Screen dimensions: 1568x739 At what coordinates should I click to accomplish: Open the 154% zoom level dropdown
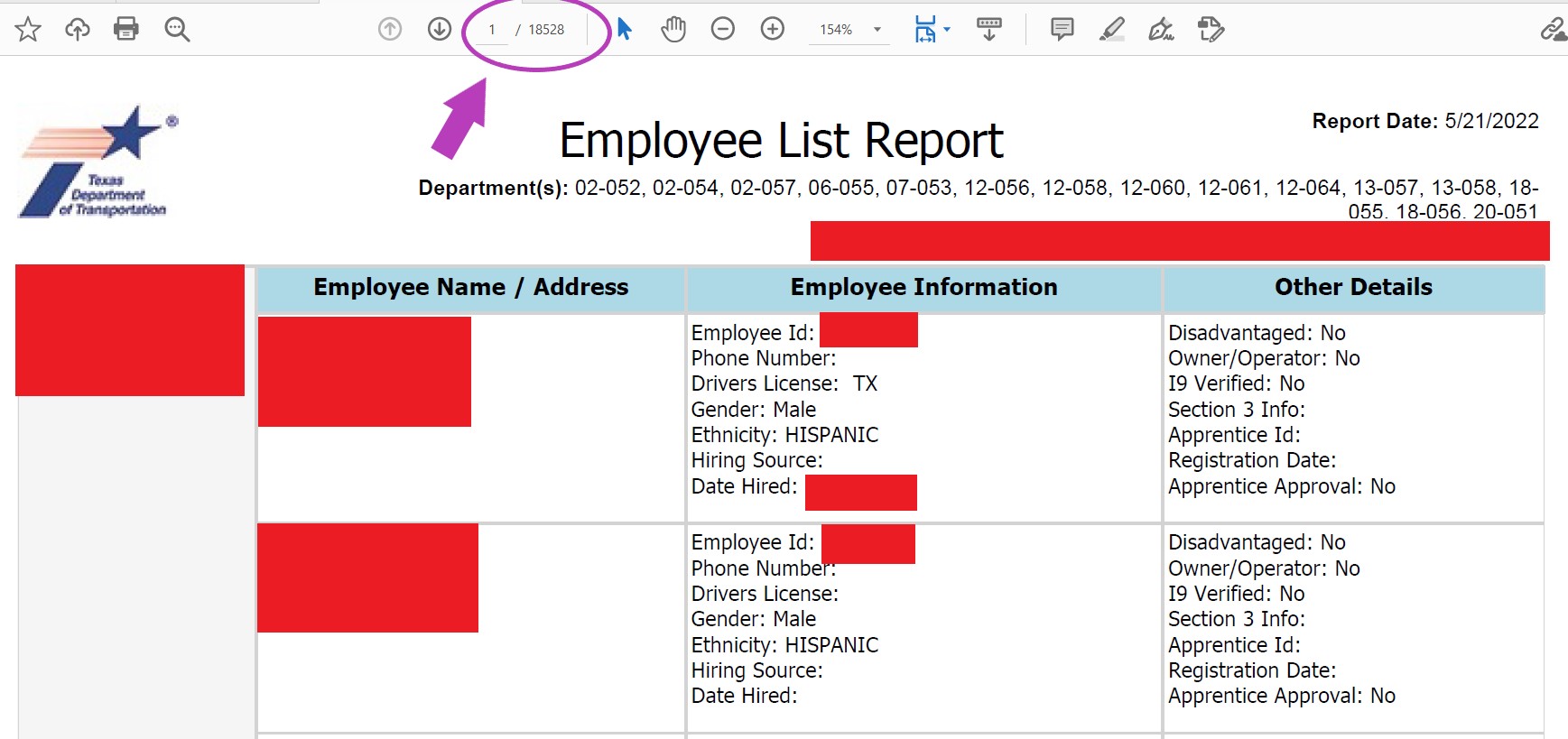877,30
